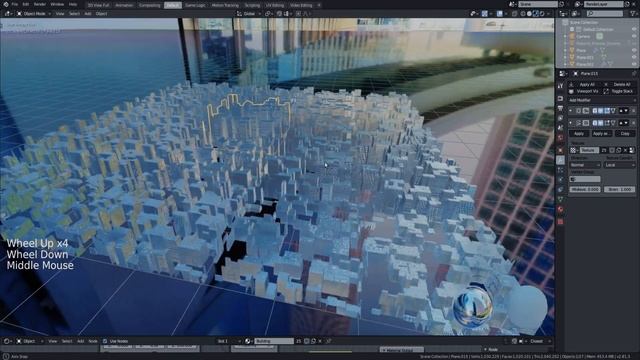Toggle visibility of the Camera in the outliner
The image size is (640, 360).
[x=634, y=36]
